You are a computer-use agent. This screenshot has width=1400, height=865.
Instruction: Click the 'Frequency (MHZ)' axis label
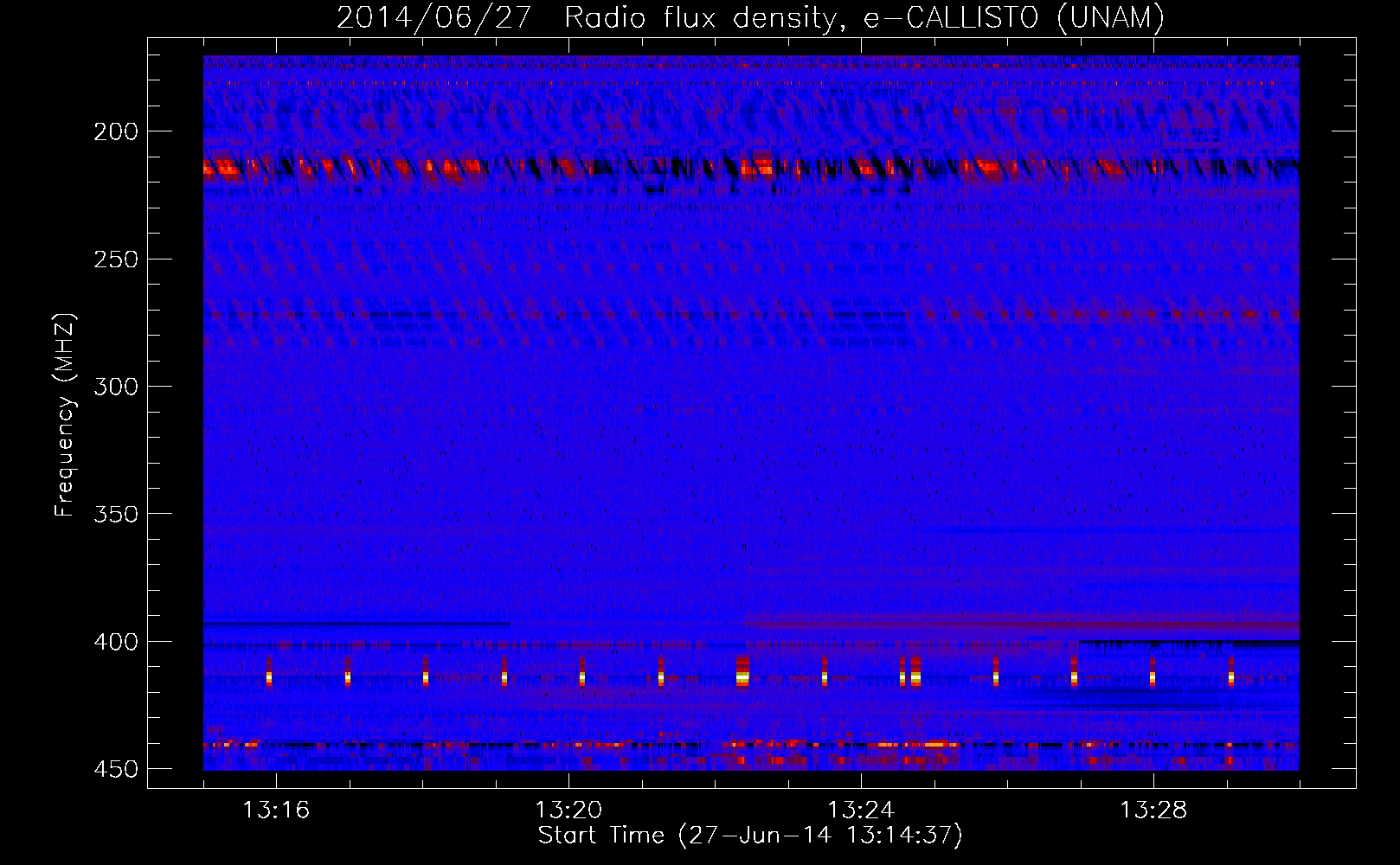(65, 414)
